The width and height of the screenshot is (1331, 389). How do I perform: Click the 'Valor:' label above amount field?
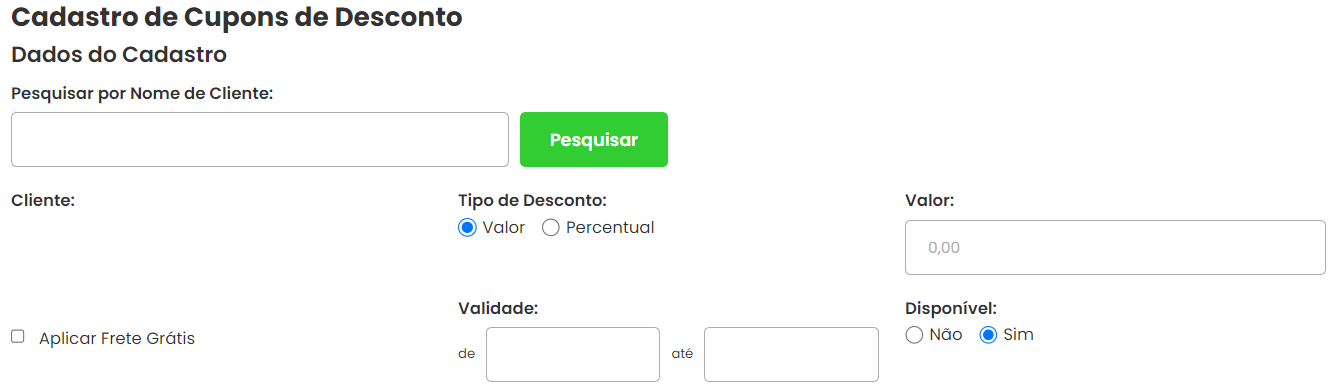930,200
